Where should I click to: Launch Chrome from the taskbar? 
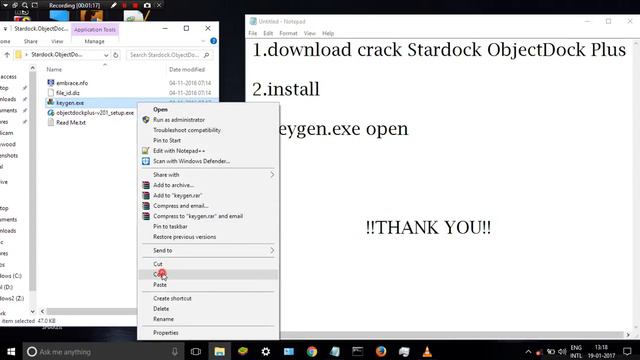tap(312, 351)
